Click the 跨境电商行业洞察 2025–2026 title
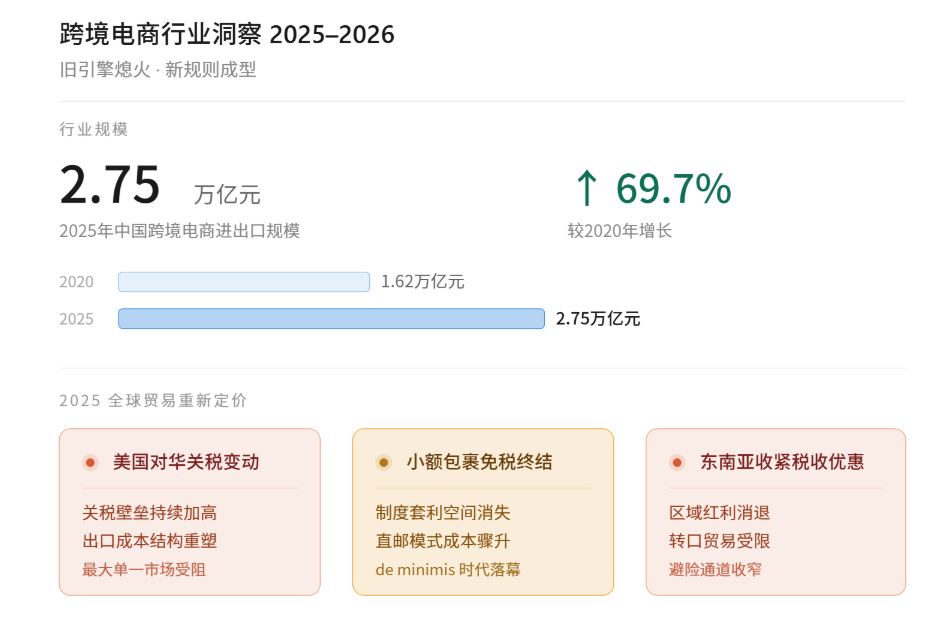 click(x=227, y=35)
